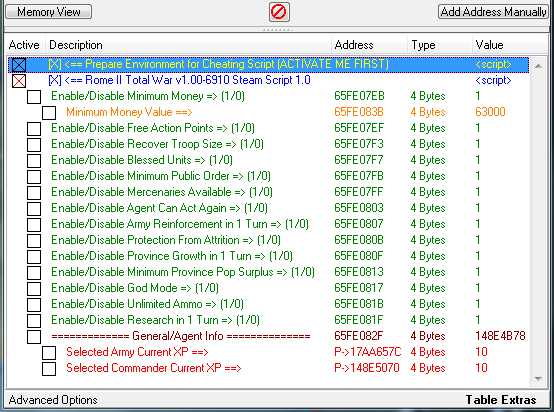The image size is (554, 412).
Task: Select 'Selected Commander Current XP ==>' description
Action: tap(154, 368)
